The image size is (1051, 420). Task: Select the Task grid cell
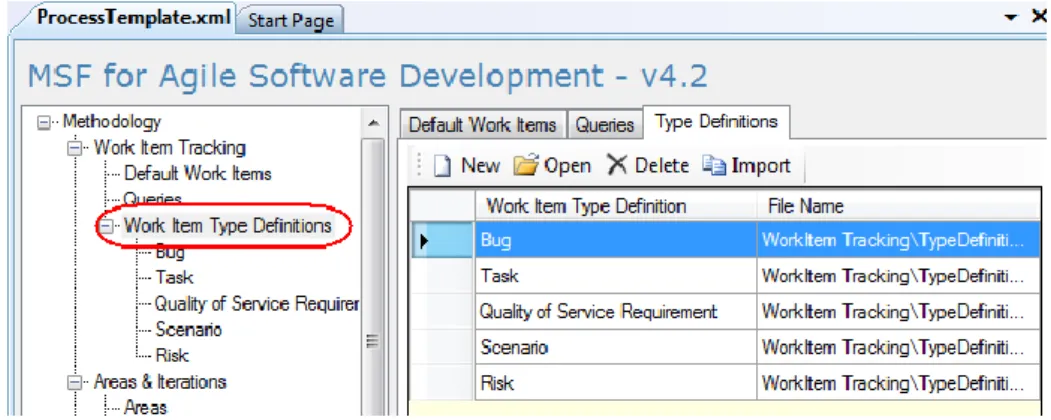point(616,275)
